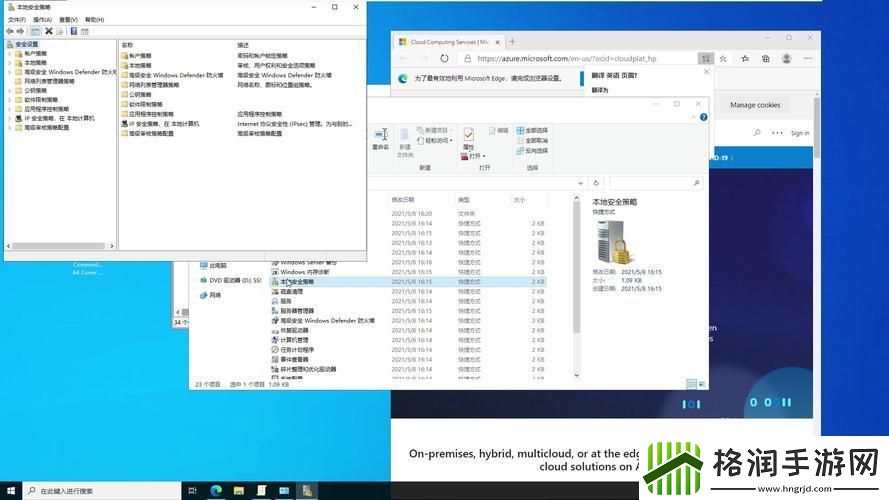Image resolution: width=889 pixels, height=500 pixels.
Task: Open Windows Start menu
Action: tap(11, 491)
